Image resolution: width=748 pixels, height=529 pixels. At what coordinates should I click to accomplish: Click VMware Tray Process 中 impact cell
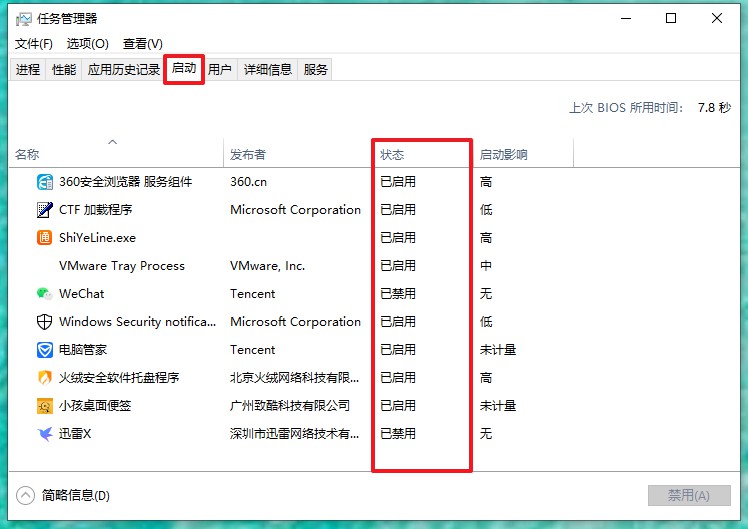point(486,266)
